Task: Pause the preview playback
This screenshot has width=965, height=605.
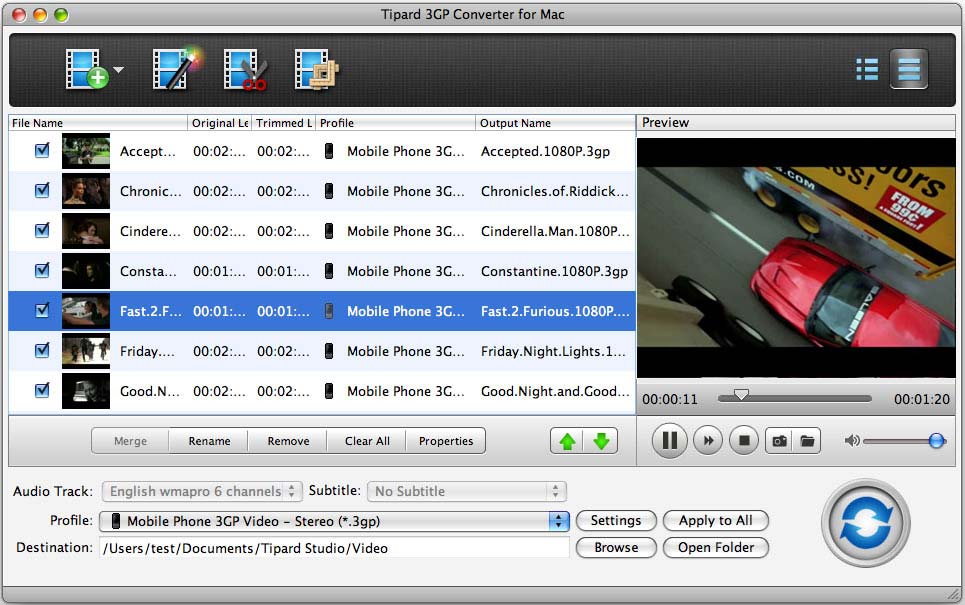Action: pyautogui.click(x=670, y=441)
